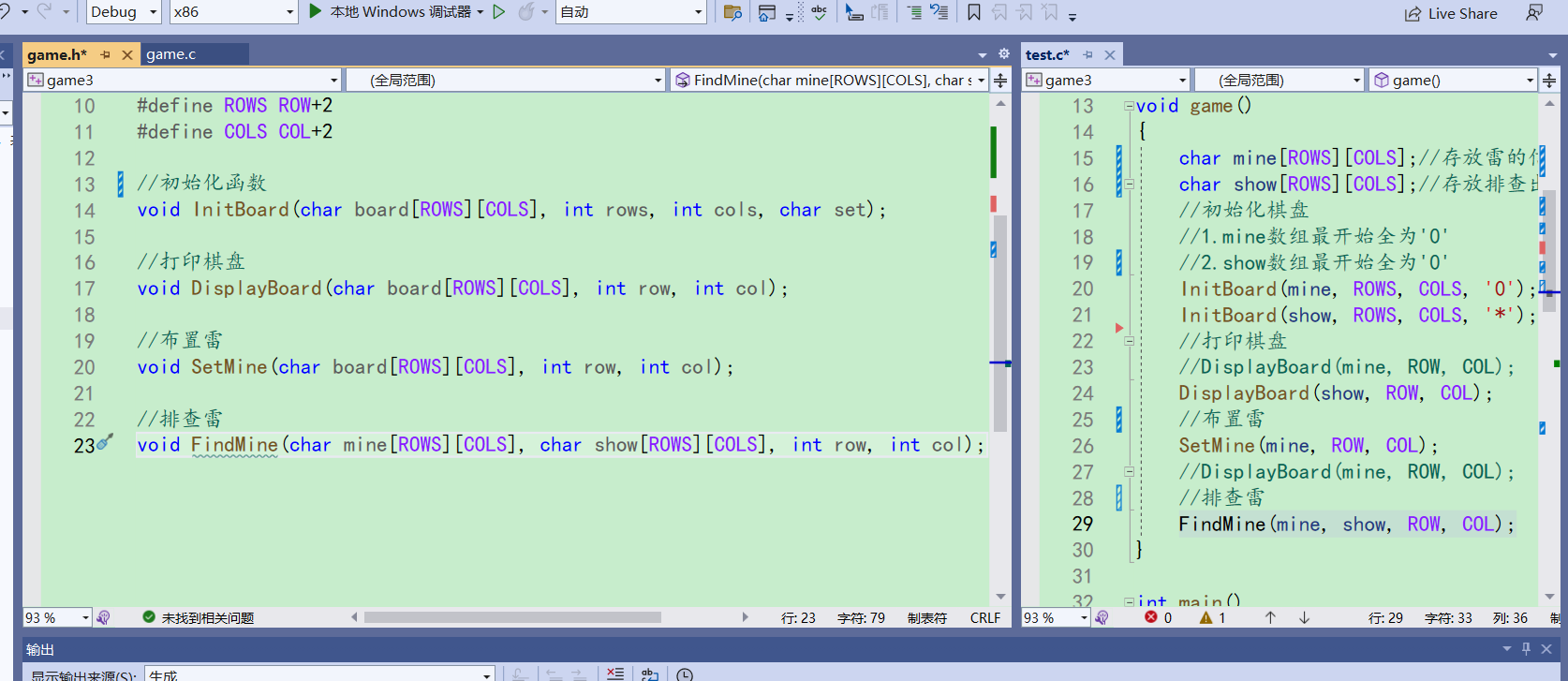Click the left editor scroll left arrow
The image size is (1568, 681).
[x=354, y=617]
